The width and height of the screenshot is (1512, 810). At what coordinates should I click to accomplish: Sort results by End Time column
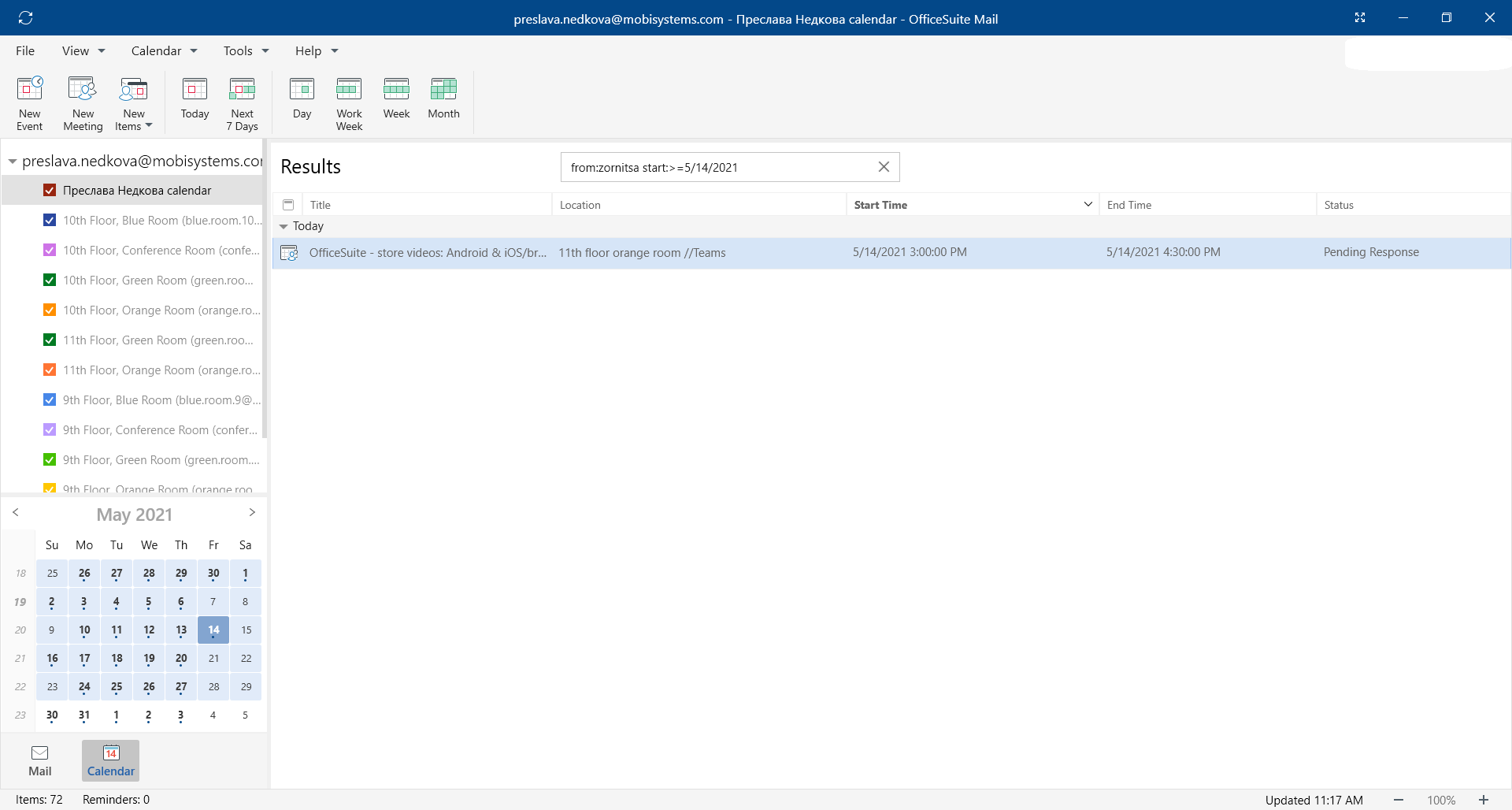pyautogui.click(x=1208, y=205)
